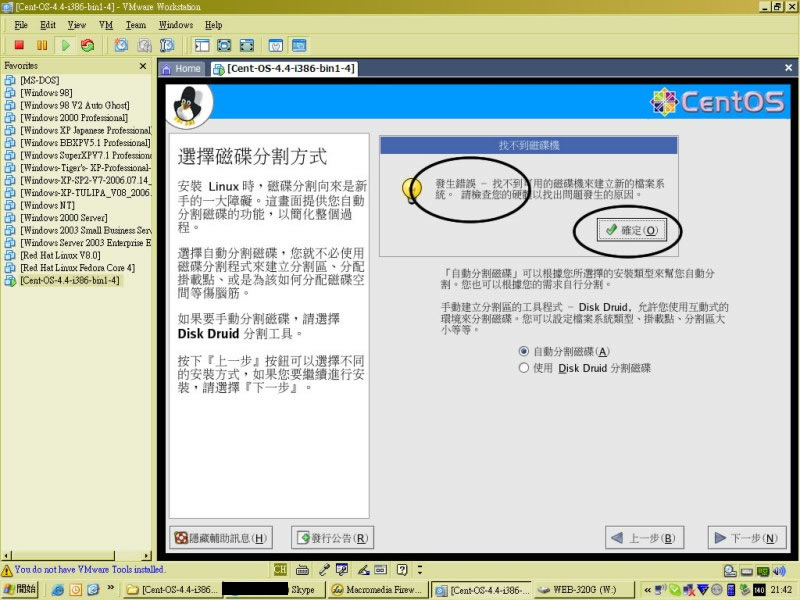Open the Edit menu
The image size is (800, 600).
[x=48, y=25]
